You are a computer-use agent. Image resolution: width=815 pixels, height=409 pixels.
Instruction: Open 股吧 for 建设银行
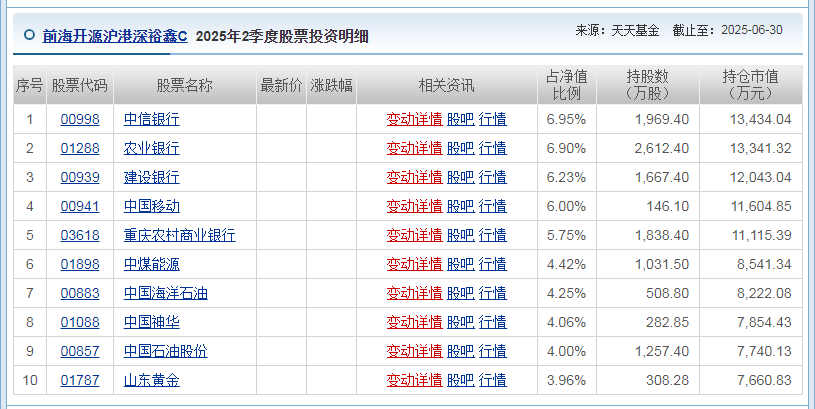point(461,178)
